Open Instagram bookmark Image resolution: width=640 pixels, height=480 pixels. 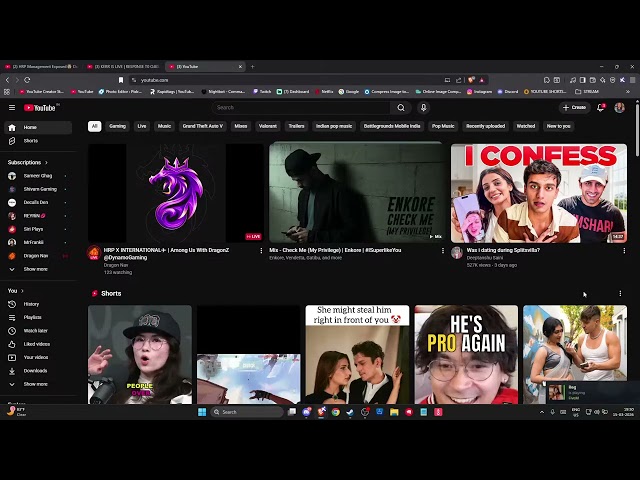pyautogui.click(x=480, y=92)
